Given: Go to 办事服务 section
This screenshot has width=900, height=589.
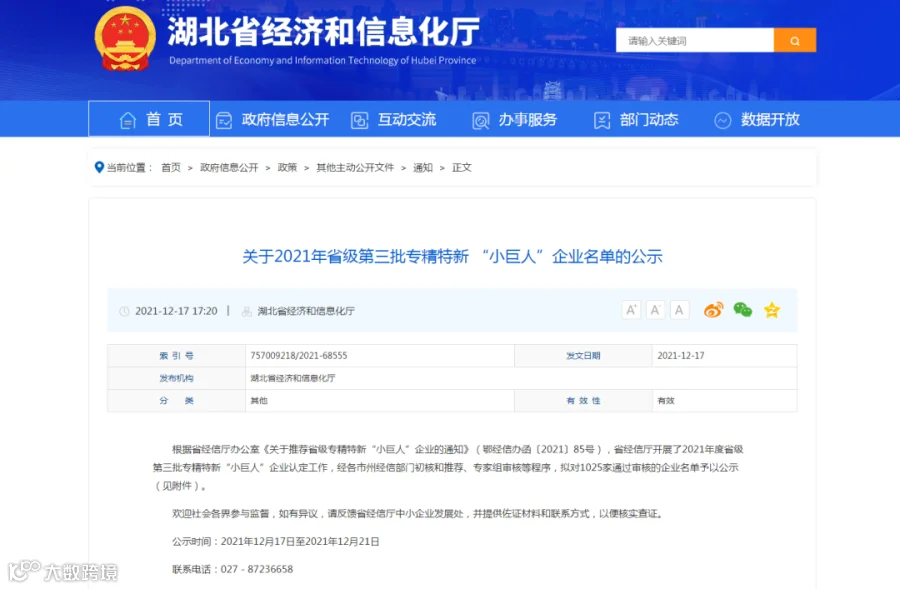Looking at the screenshot, I should (515, 119).
